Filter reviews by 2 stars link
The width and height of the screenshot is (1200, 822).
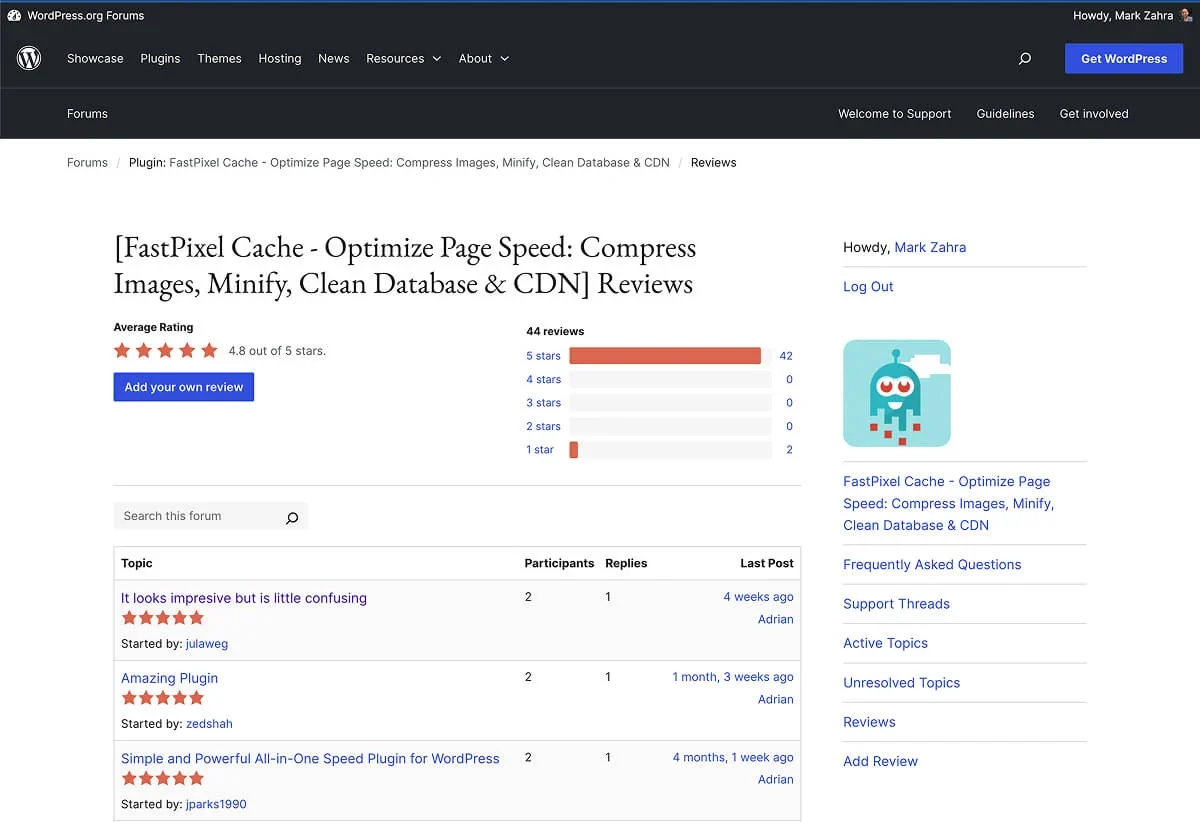[543, 427]
